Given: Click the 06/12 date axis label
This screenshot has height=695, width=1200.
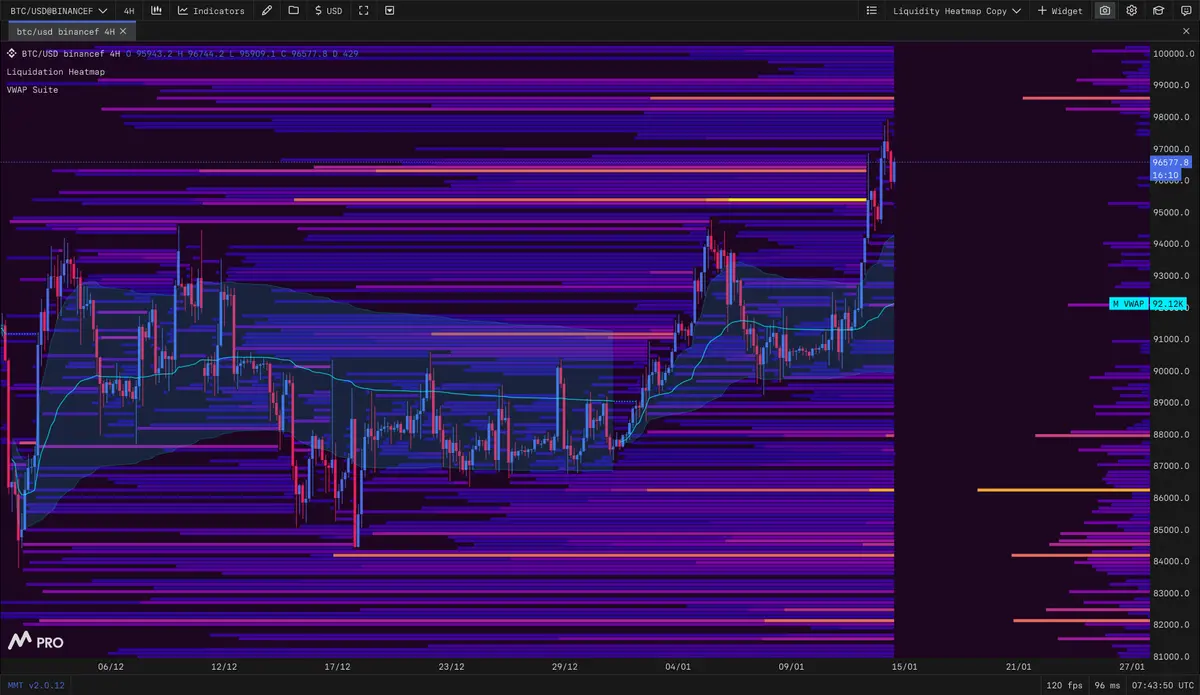Looking at the screenshot, I should pos(111,667).
